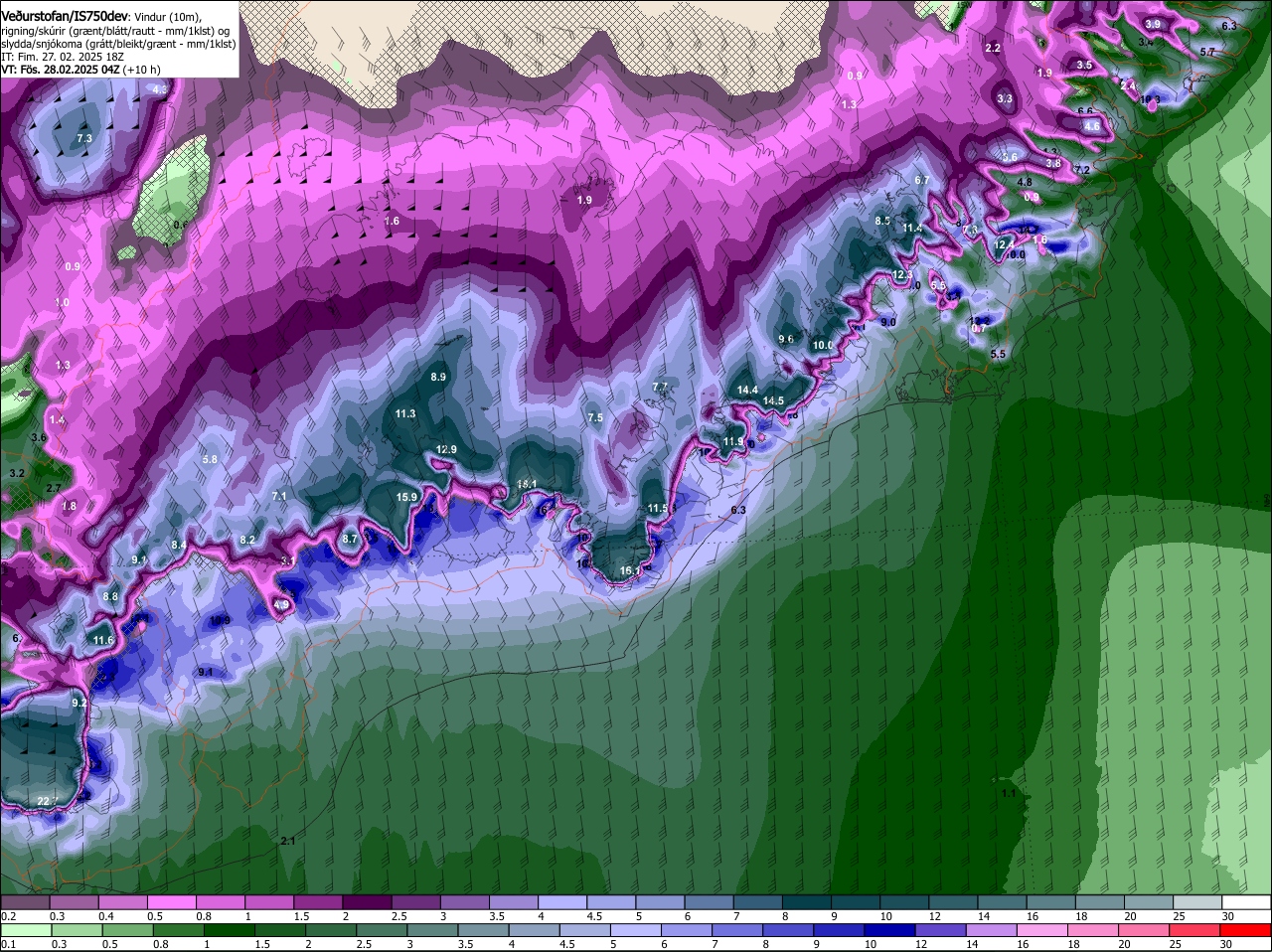Click the 7.3 value on the map
The width and height of the screenshot is (1272, 952).
point(83,139)
